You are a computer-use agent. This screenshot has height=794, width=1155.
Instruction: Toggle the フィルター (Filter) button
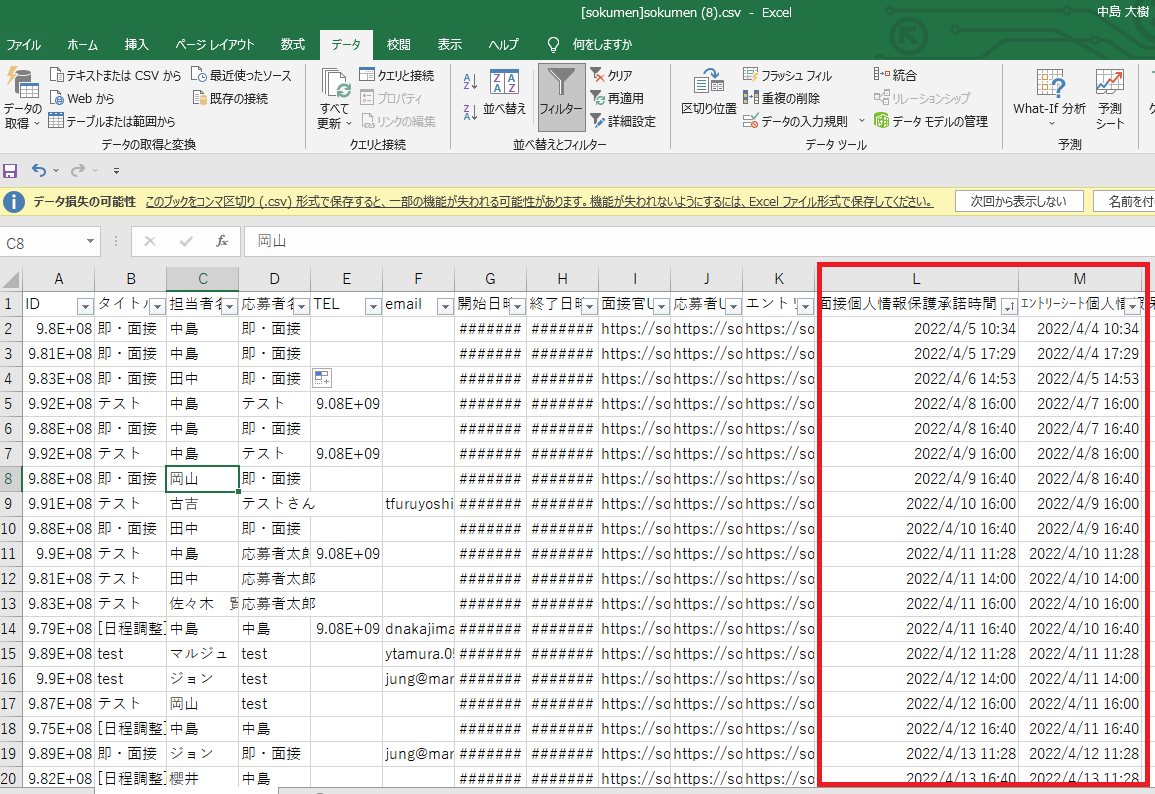561,96
